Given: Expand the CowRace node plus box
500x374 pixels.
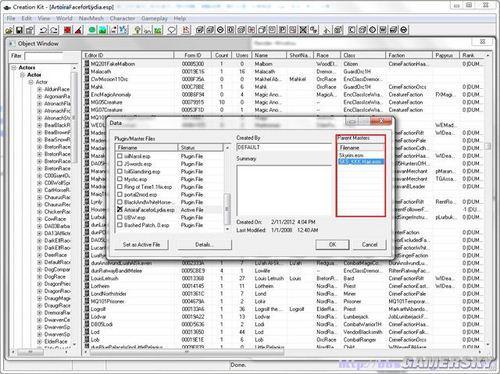Looking at the screenshot, I should pos(39,219).
